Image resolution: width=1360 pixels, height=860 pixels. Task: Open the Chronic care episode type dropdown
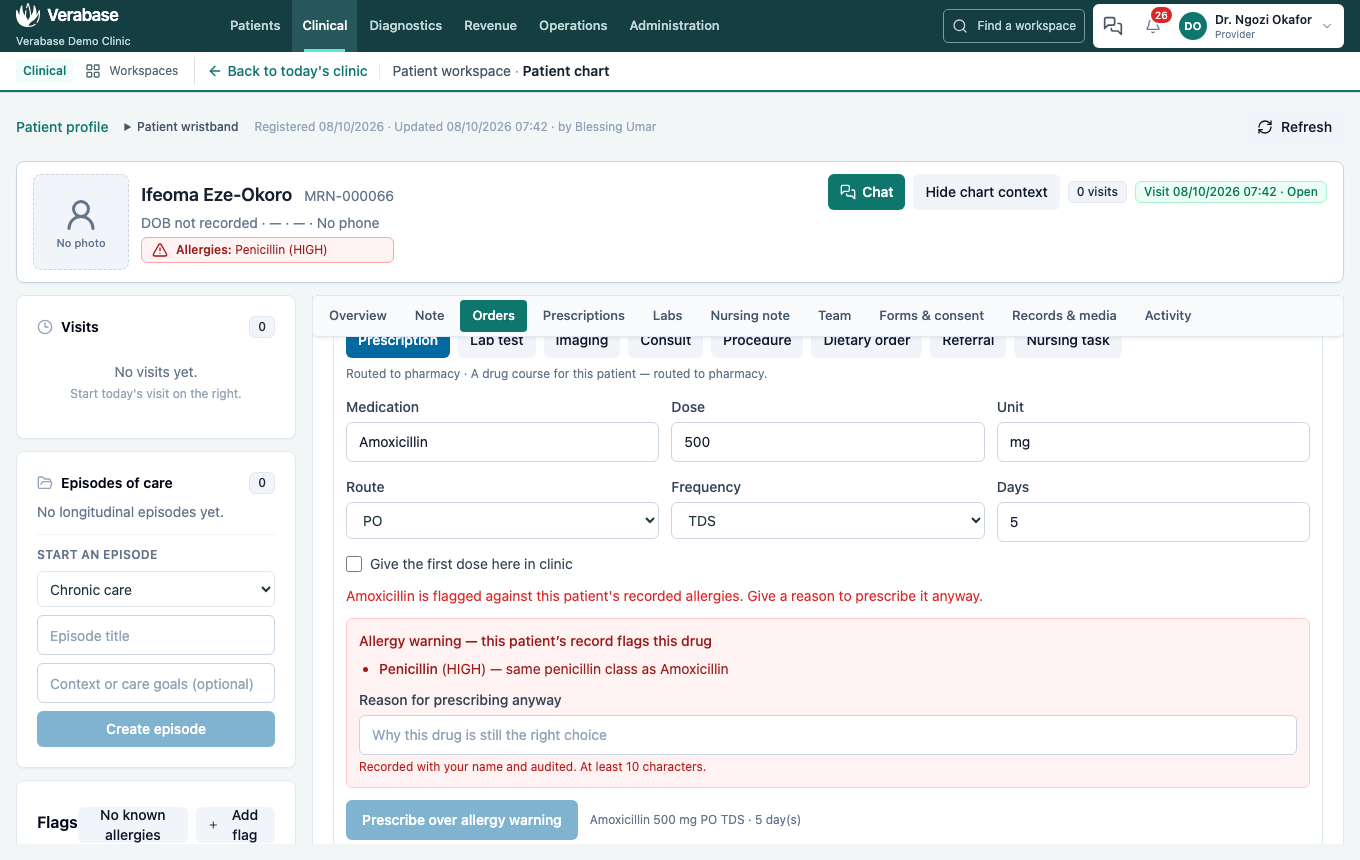[156, 590]
